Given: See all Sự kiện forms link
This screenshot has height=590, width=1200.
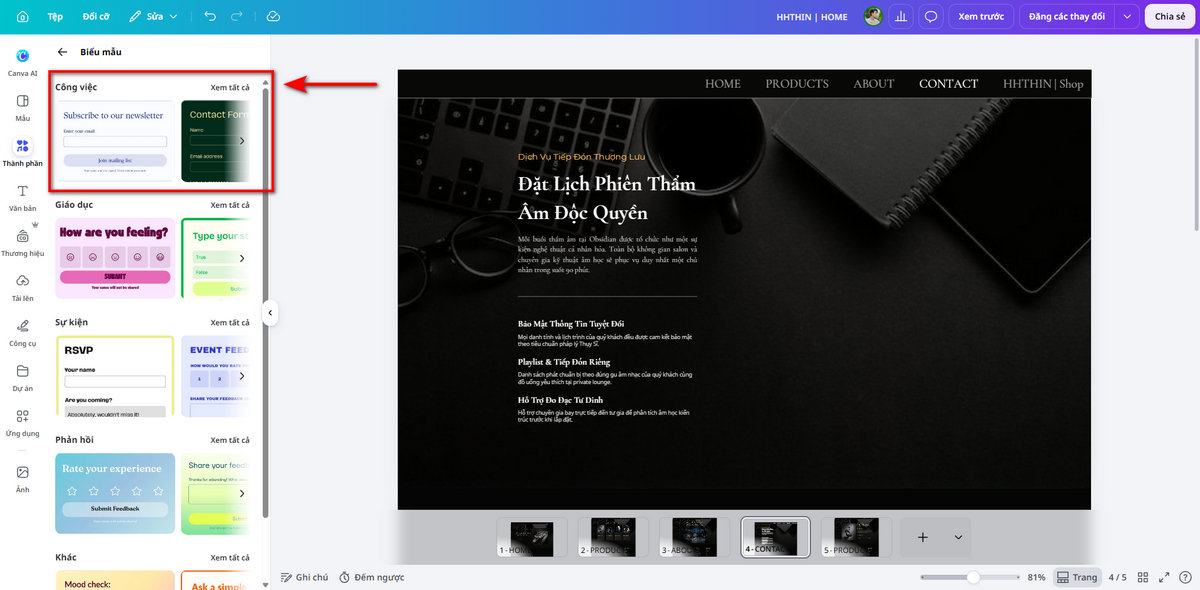Looking at the screenshot, I should point(230,323).
